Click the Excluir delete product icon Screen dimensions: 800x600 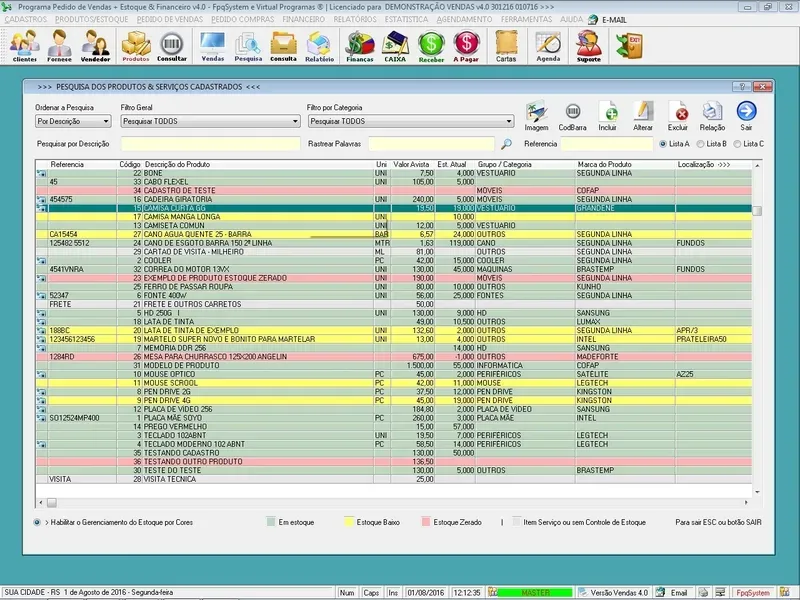[x=677, y=113]
